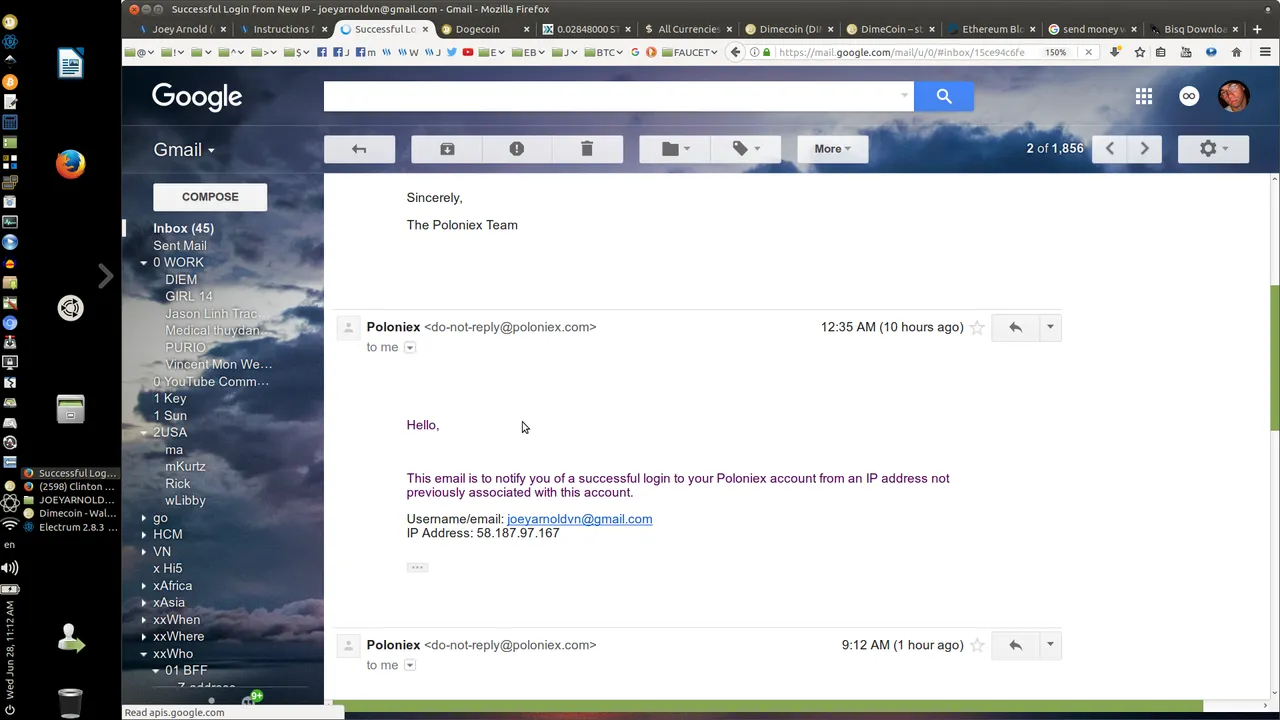Go to the newer conversation arrow
The image size is (1280, 720).
point(1110,149)
